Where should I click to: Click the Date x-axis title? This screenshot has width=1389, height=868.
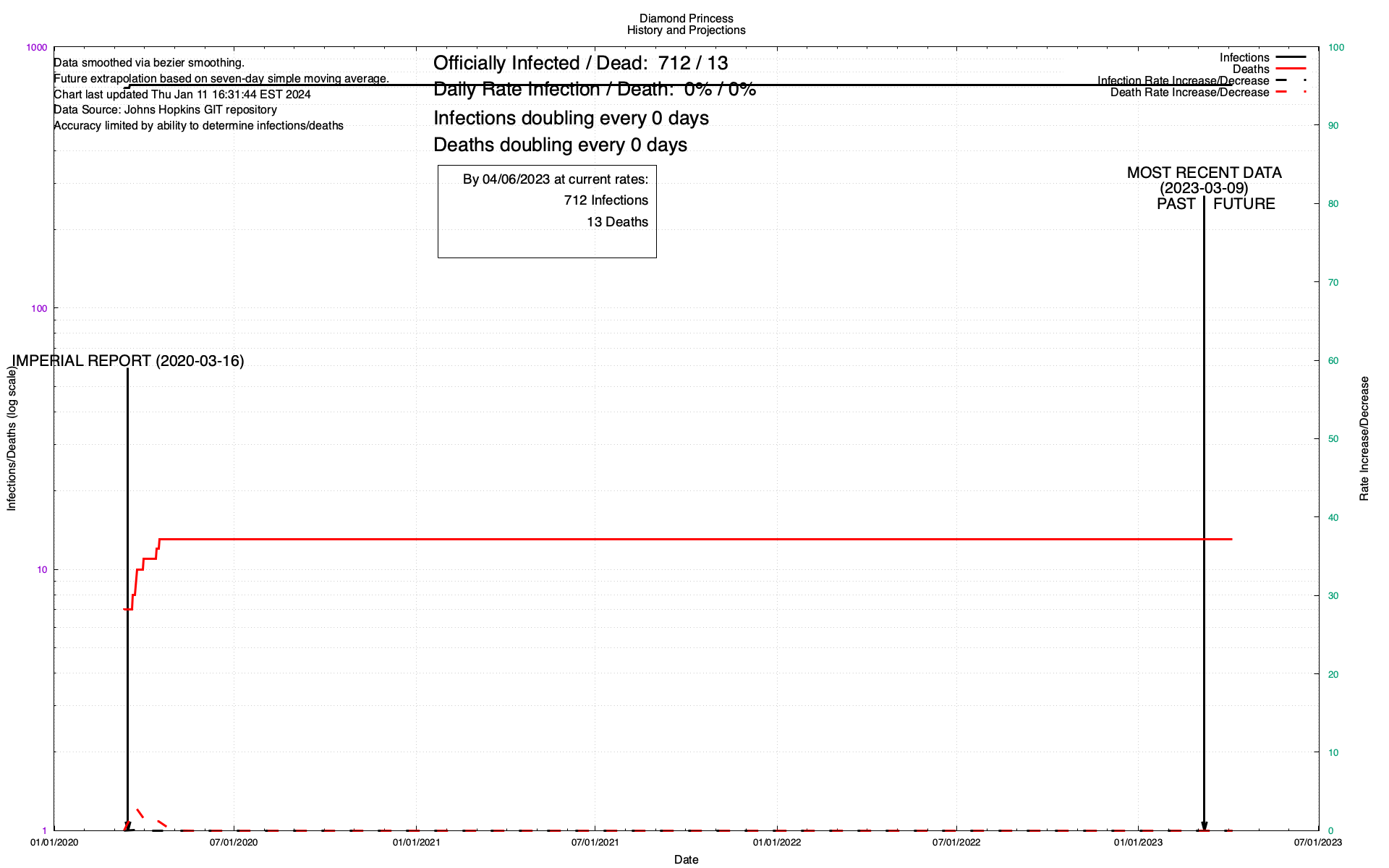click(x=686, y=860)
